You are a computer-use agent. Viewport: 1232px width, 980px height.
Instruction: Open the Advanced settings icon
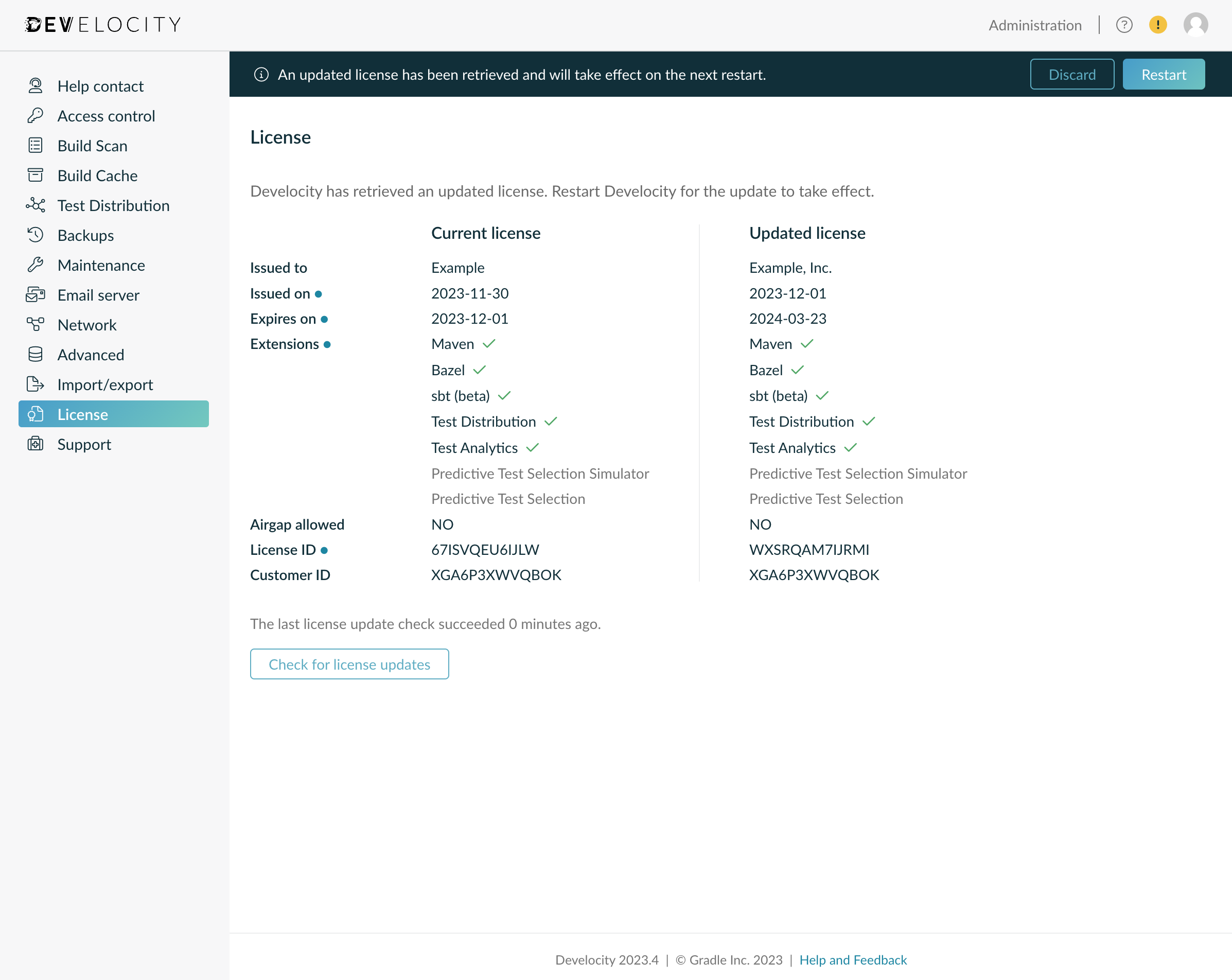coord(36,354)
